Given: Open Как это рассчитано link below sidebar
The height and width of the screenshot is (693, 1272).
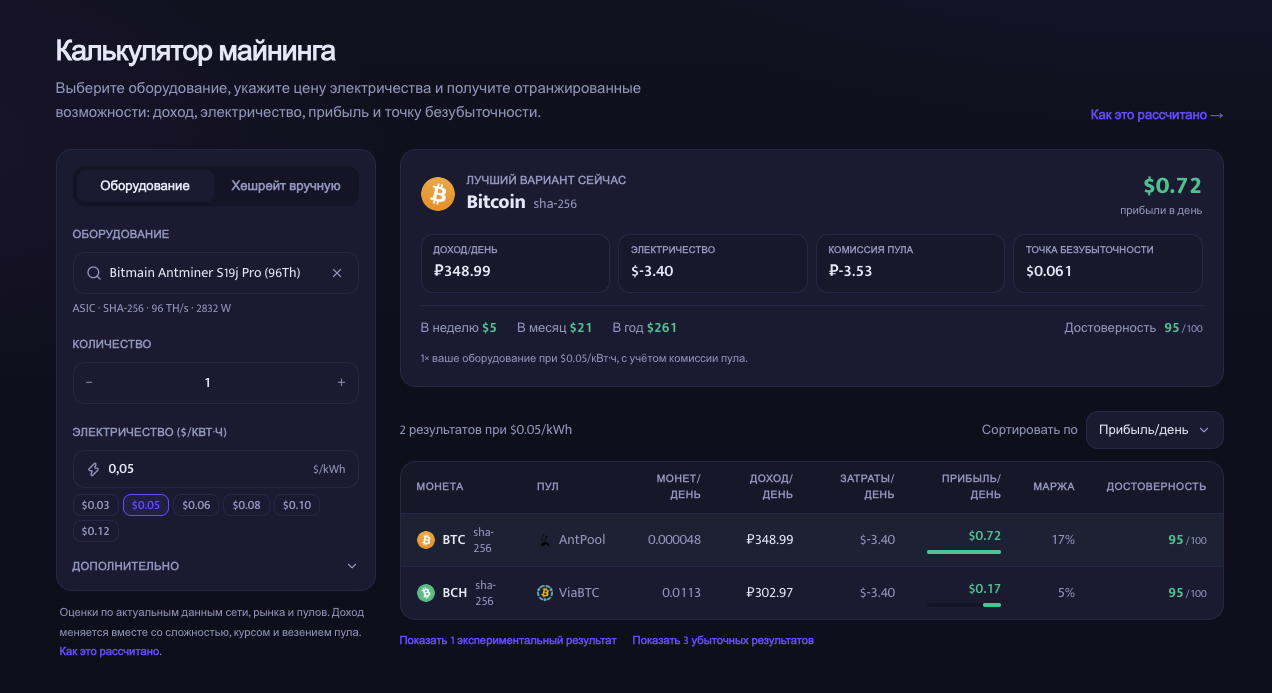Looking at the screenshot, I should [110, 651].
